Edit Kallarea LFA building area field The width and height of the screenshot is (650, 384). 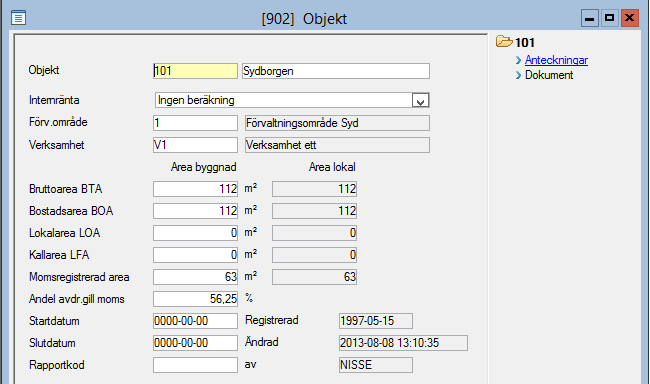coord(195,255)
